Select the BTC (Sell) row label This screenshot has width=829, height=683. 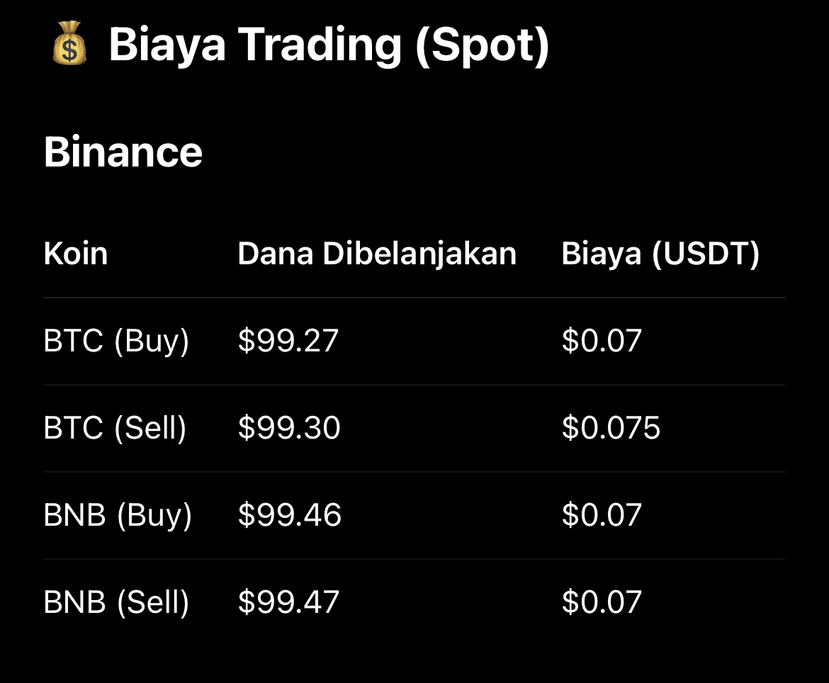[x=115, y=428]
